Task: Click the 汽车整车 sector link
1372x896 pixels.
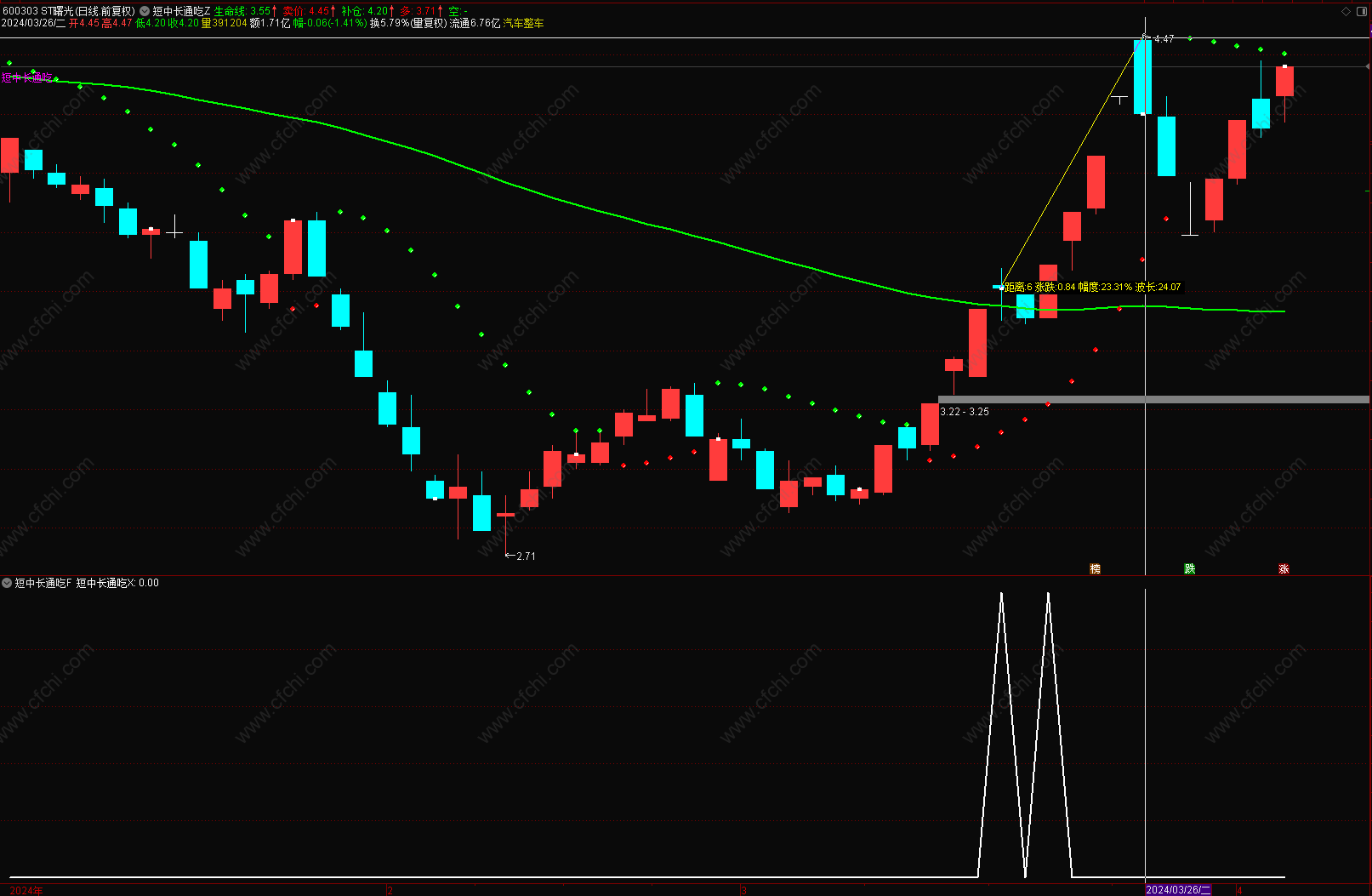Action: pos(524,23)
